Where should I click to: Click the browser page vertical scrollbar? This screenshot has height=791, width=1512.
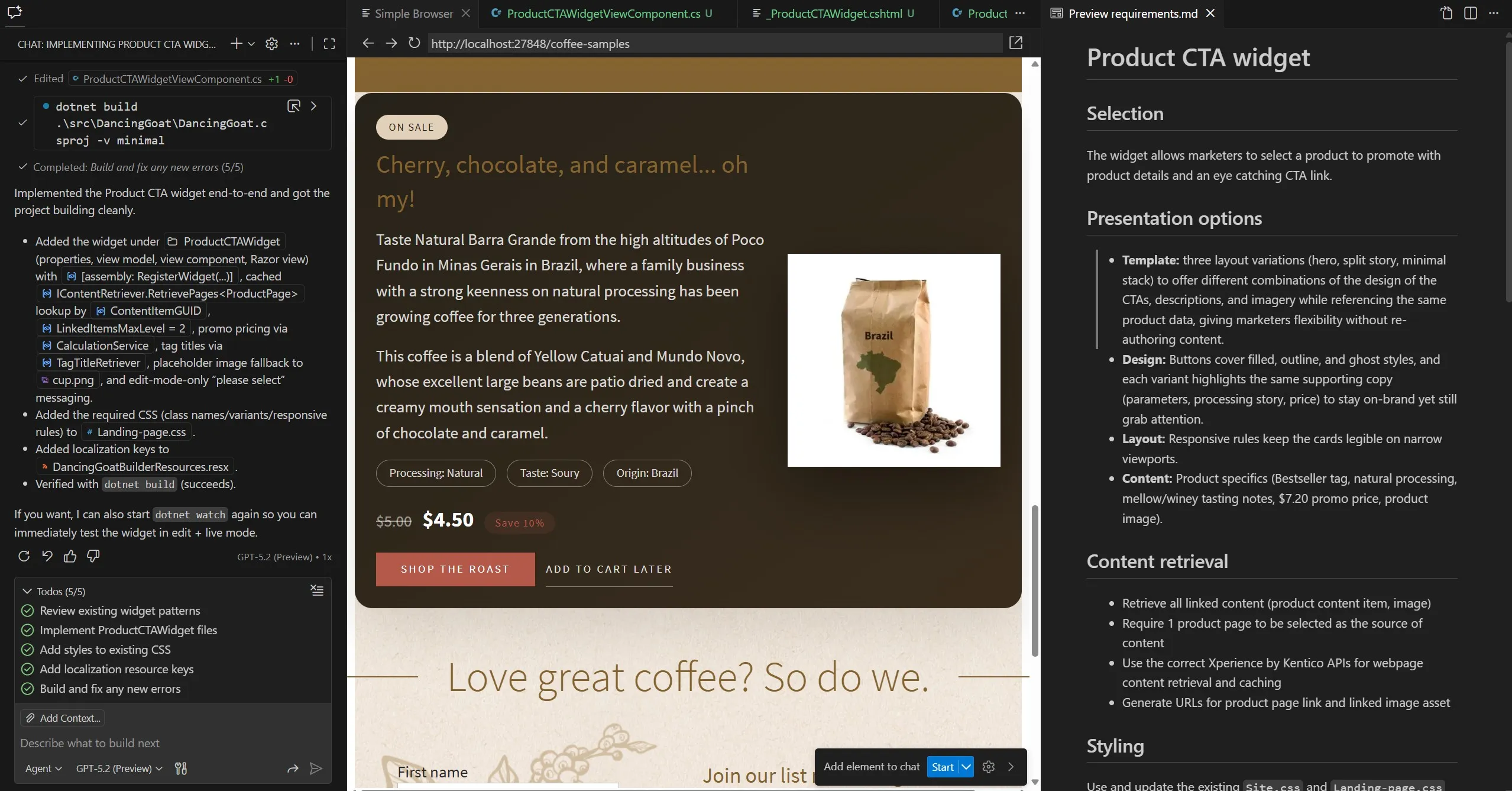pos(1034,580)
